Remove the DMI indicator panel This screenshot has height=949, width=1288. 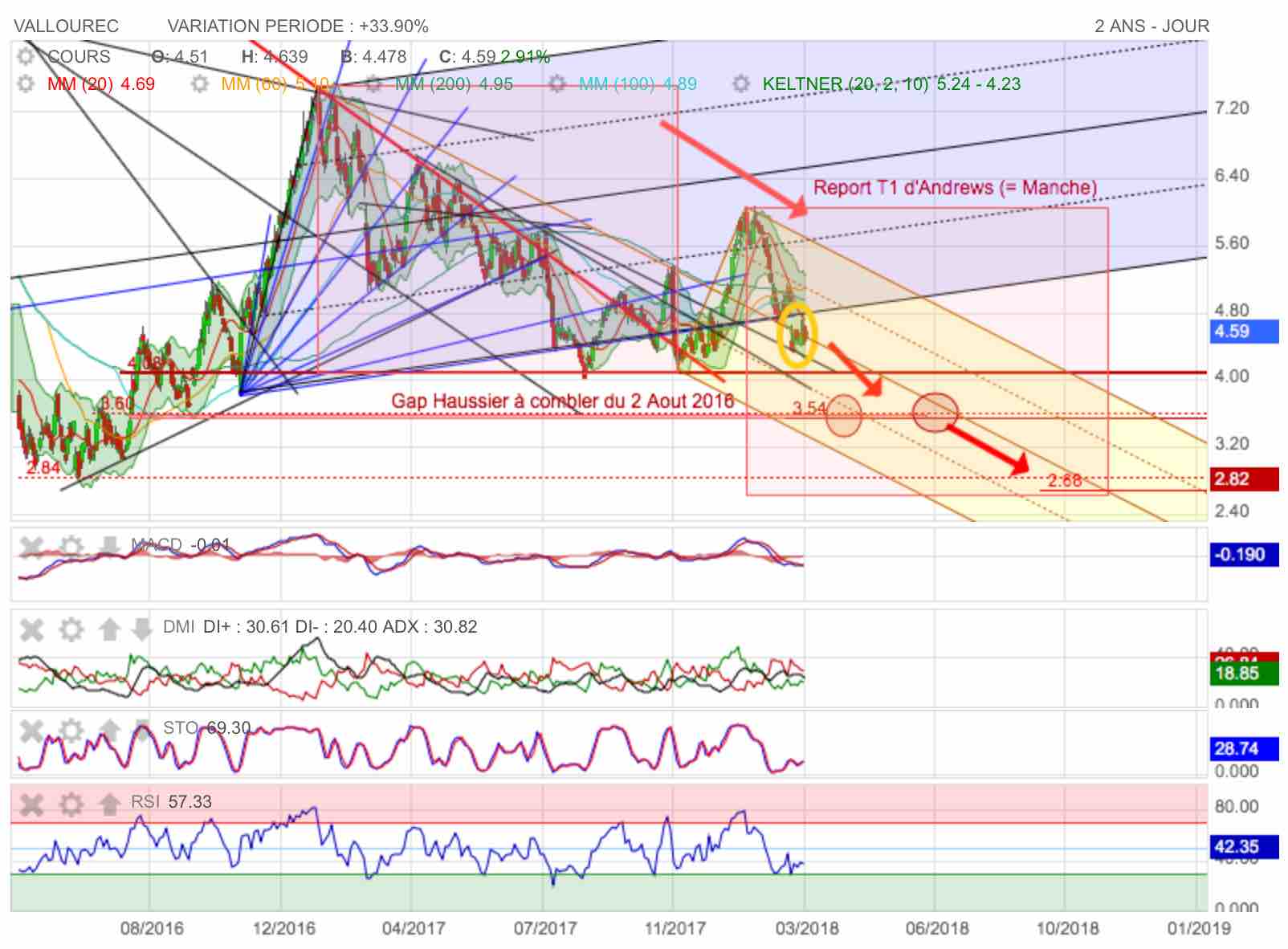click(x=31, y=629)
